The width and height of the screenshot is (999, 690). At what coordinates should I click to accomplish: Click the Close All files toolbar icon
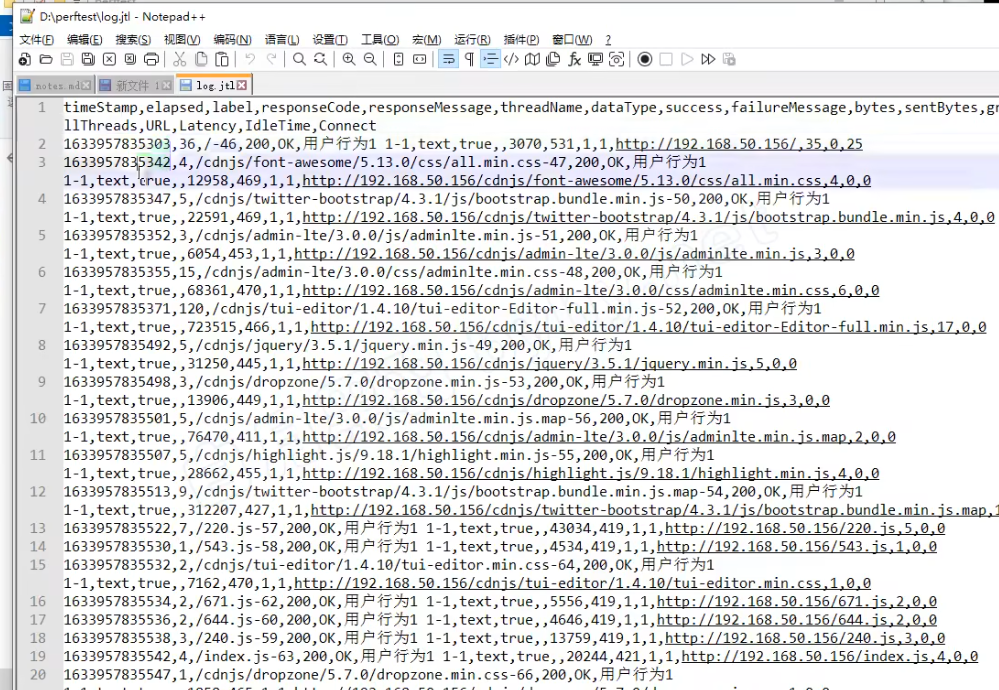(x=131, y=59)
